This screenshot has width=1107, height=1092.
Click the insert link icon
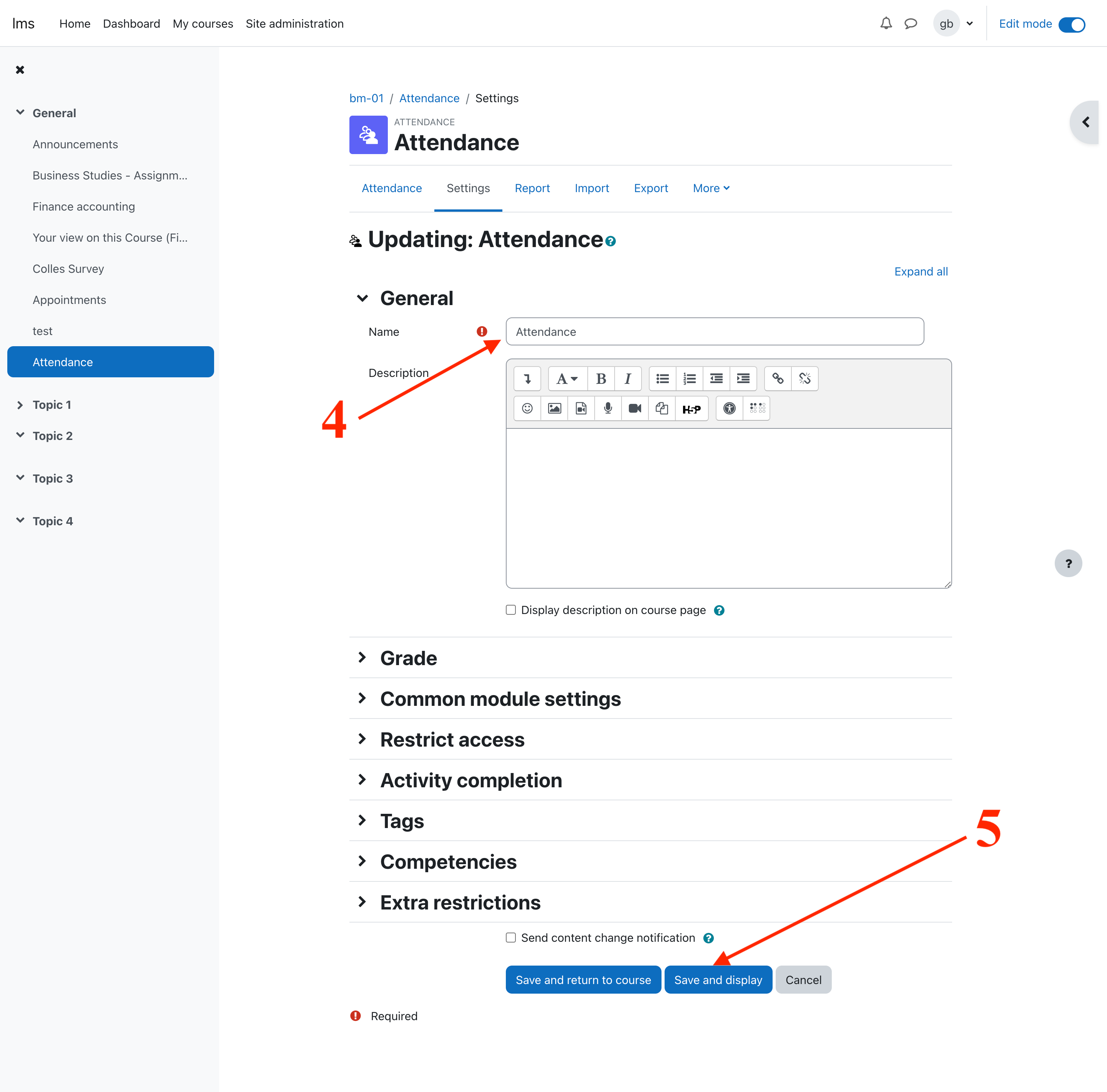tap(778, 378)
